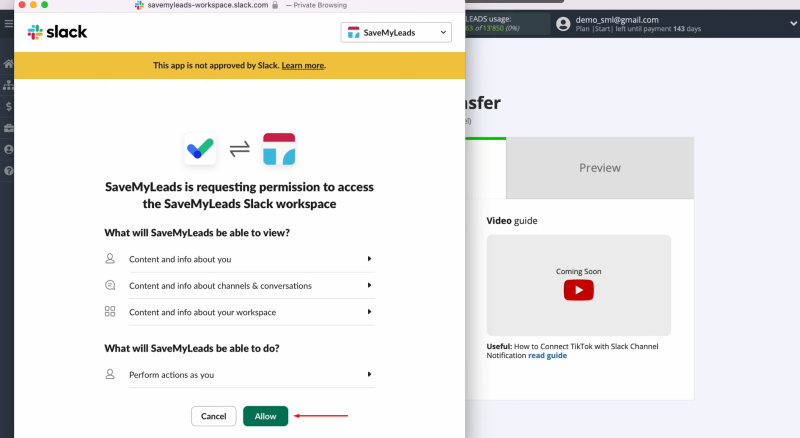This screenshot has height=438, width=800.
Task: Click the Slack workspace app icon
Action: click(279, 149)
